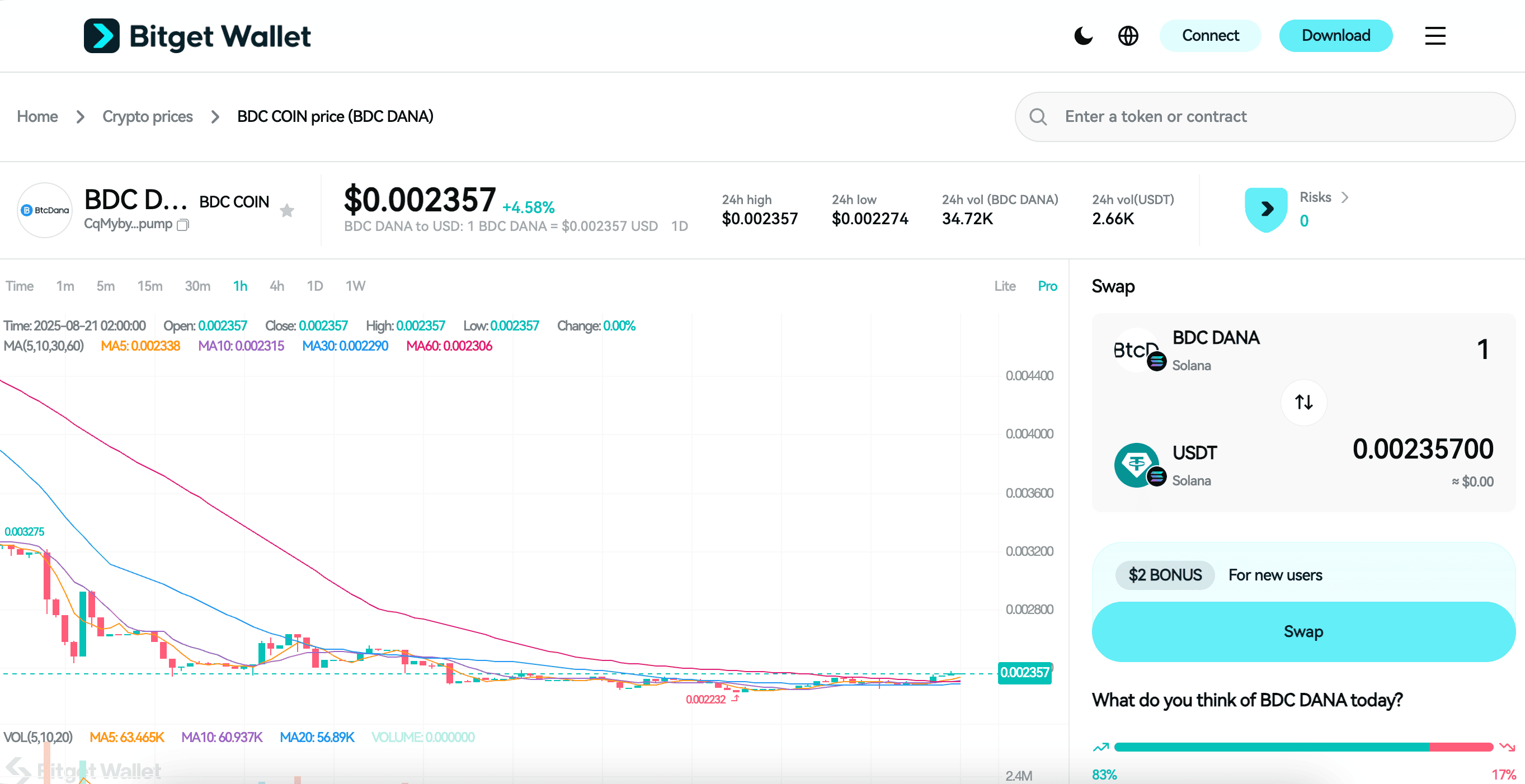Screen dimensions: 1525x784
Task: Click the 0.002357 current price tag on chart
Action: tap(1025, 673)
